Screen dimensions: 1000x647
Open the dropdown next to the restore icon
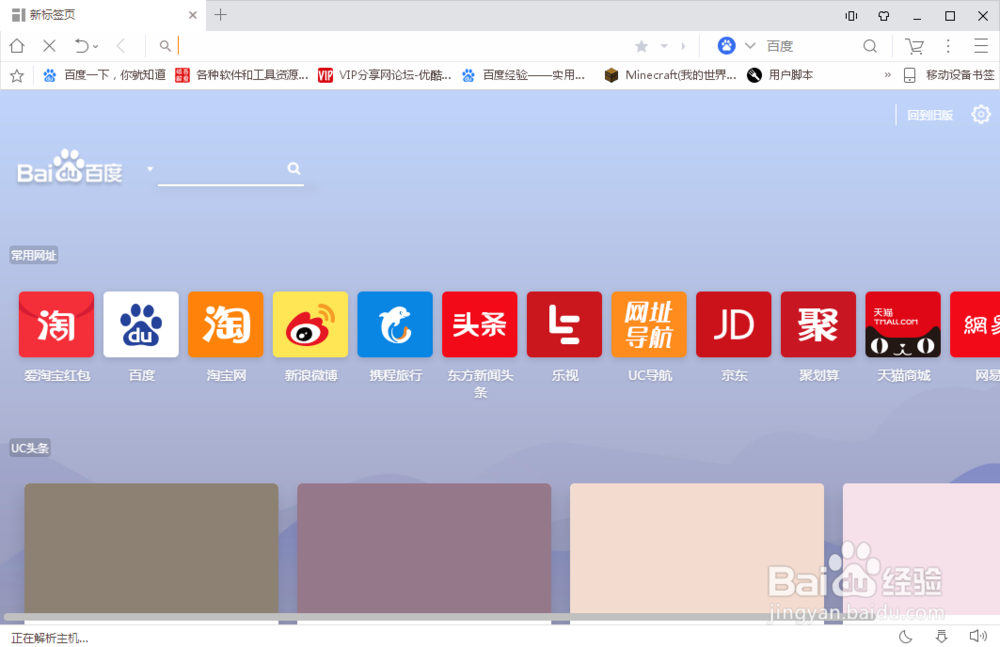[x=96, y=47]
